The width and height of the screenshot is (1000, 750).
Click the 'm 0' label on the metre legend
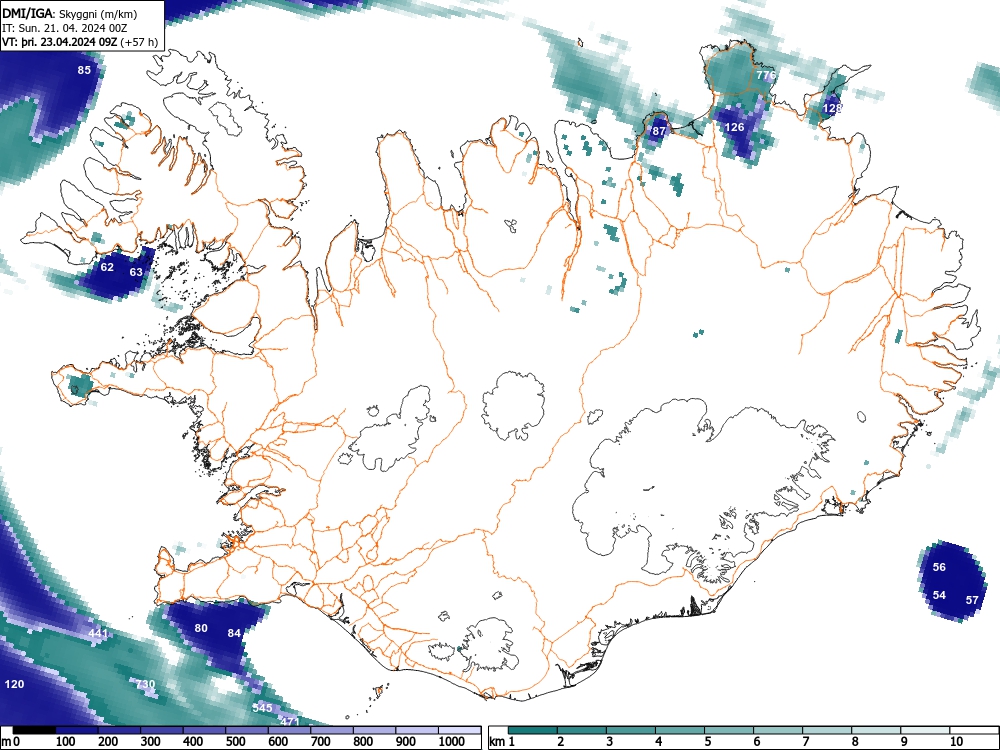[11, 742]
